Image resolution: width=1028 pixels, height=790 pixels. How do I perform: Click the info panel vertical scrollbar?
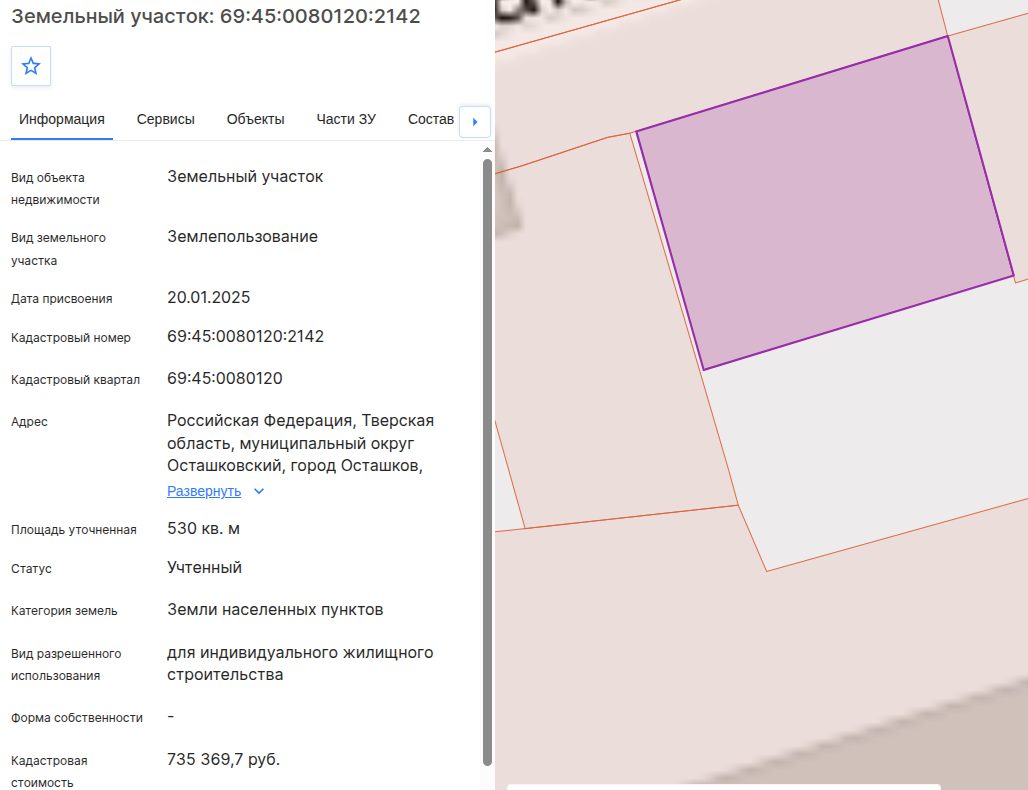point(487,462)
